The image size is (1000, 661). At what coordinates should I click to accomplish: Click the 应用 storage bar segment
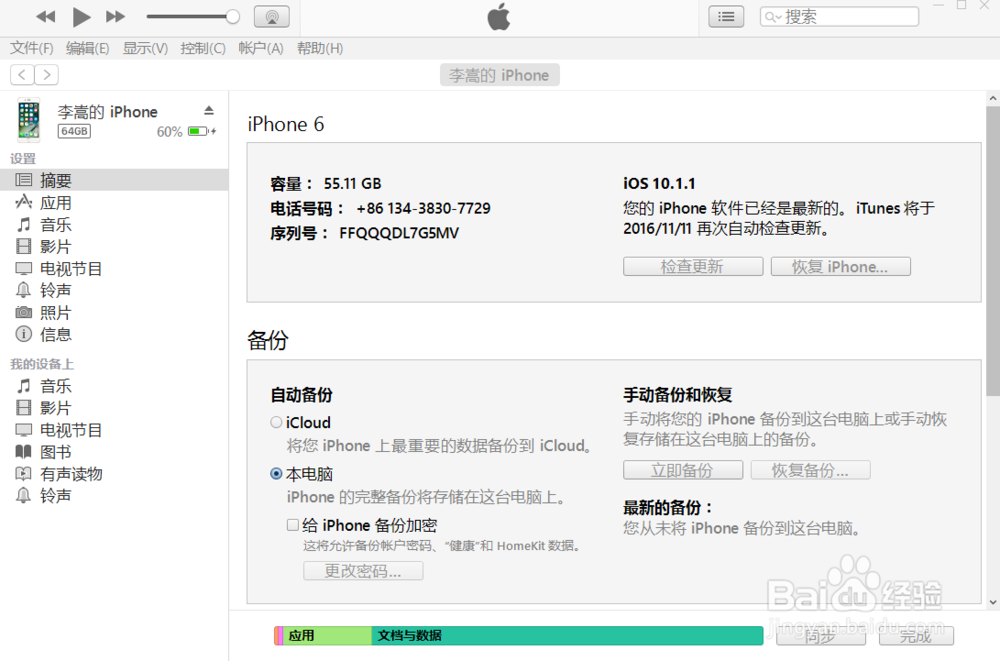[x=328, y=635]
